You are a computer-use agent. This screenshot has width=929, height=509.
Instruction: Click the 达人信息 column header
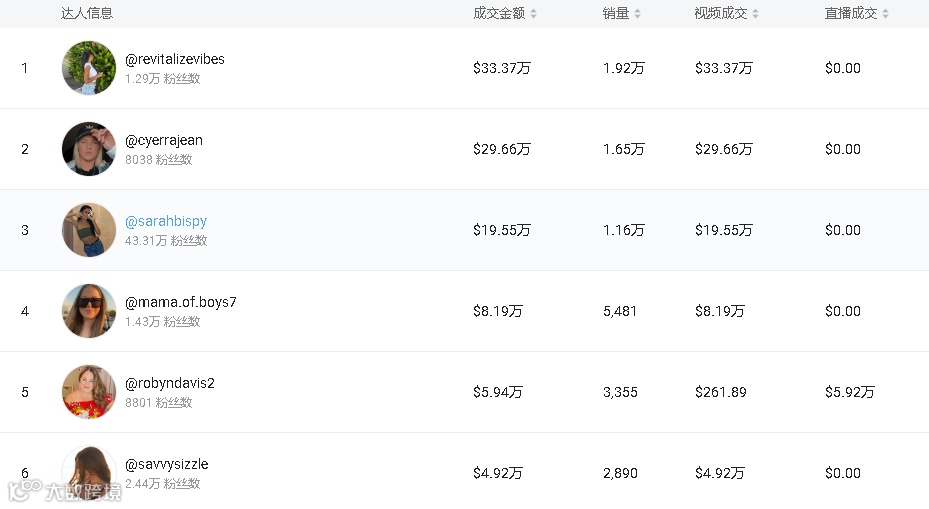(x=87, y=14)
